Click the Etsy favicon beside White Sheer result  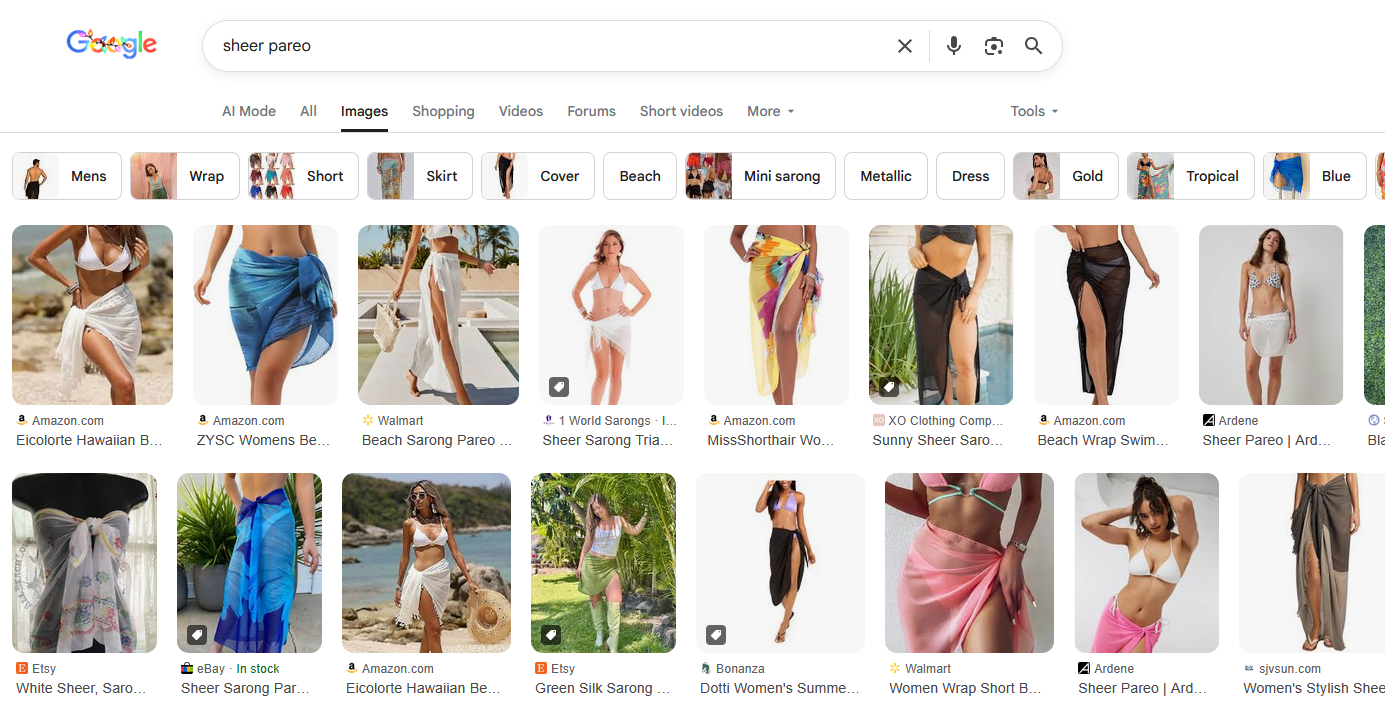(22, 669)
